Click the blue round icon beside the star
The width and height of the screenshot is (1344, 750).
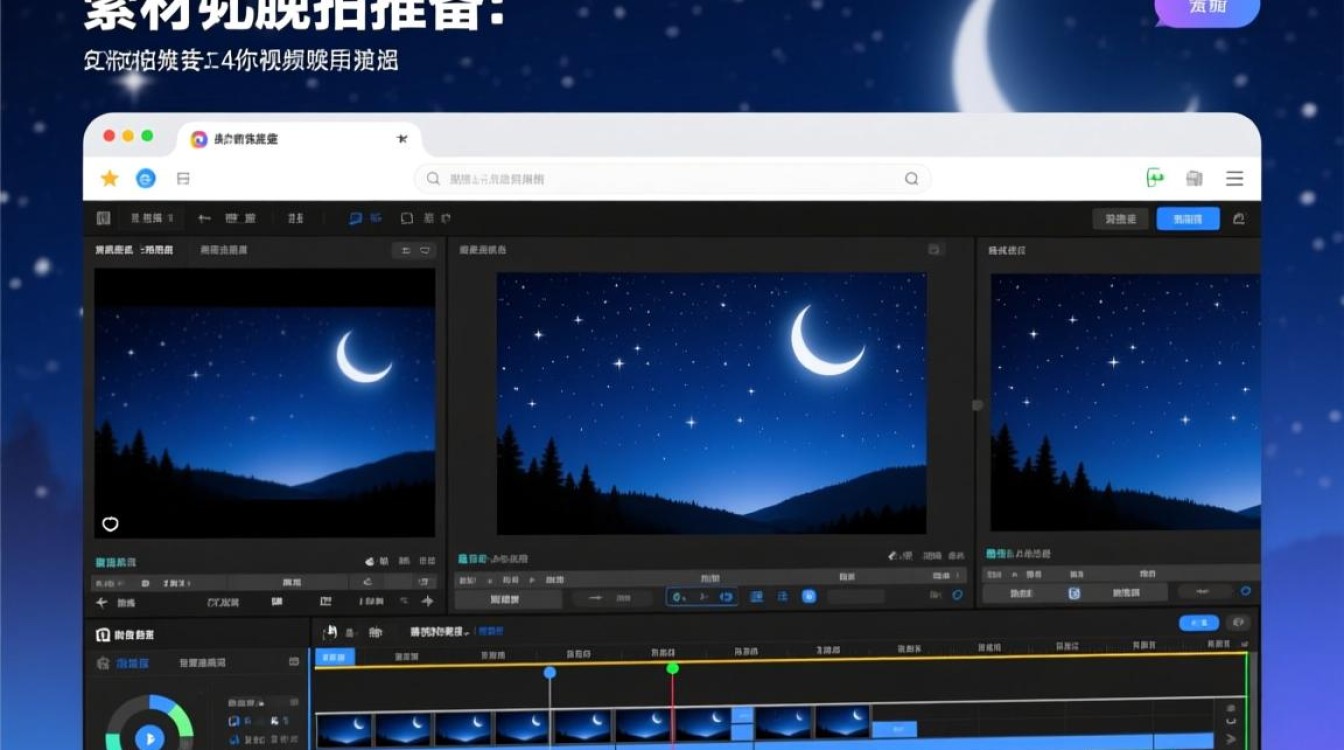[146, 178]
